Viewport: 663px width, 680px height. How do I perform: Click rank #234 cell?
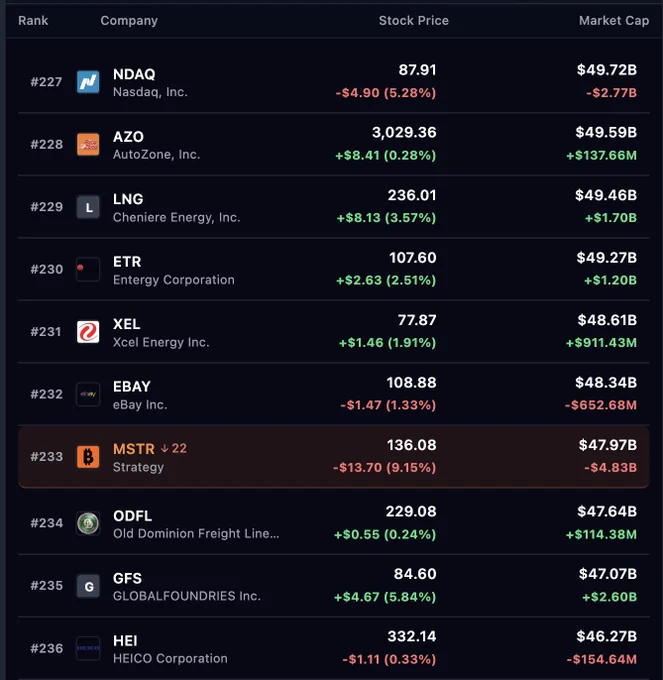[x=46, y=523]
